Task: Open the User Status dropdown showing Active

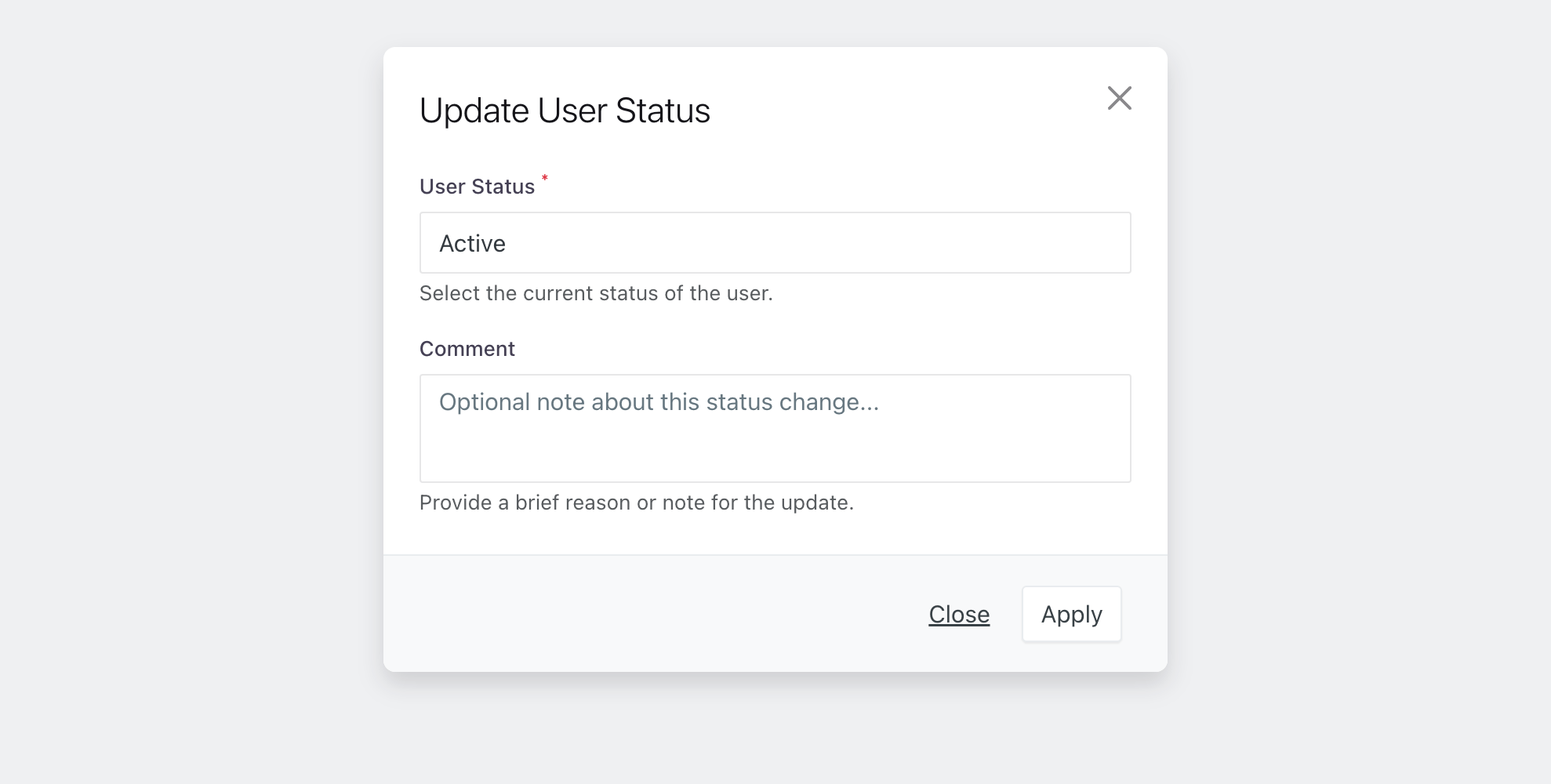Action: (775, 242)
